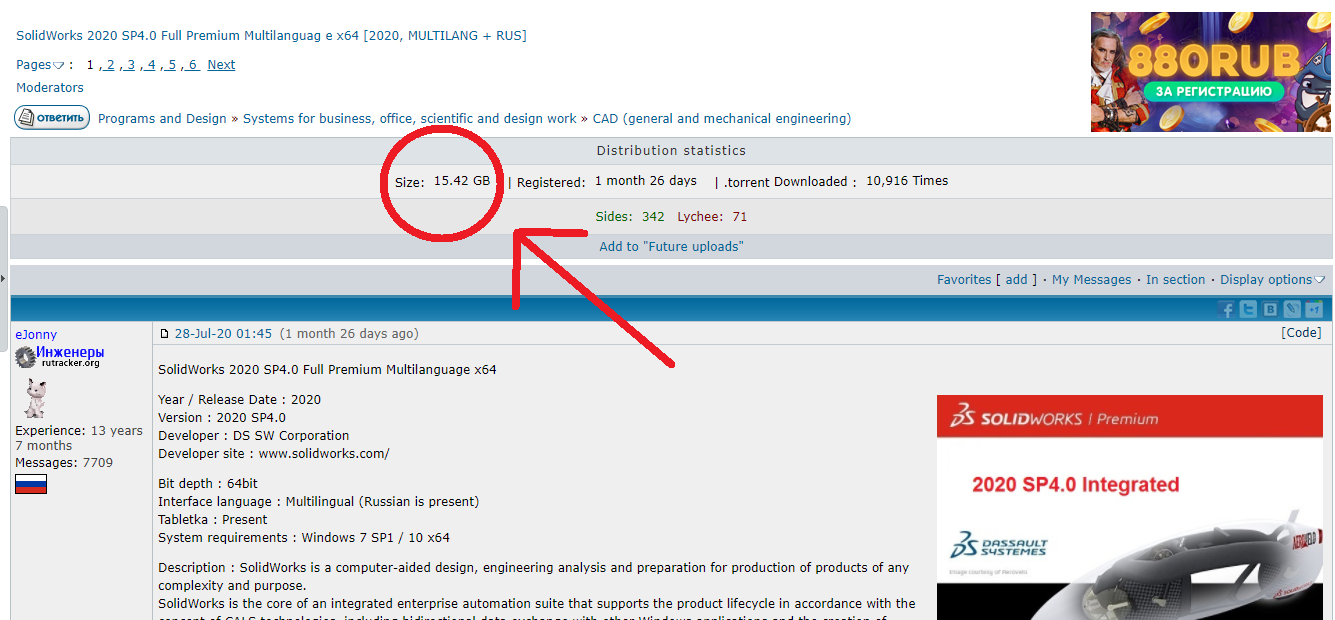This screenshot has width=1335, height=620.
Task: Click the add link beside Favorites
Action: click(x=1016, y=280)
